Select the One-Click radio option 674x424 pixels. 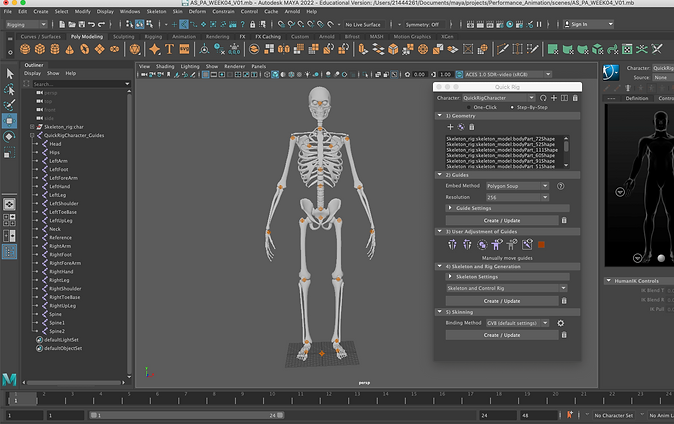(469, 107)
